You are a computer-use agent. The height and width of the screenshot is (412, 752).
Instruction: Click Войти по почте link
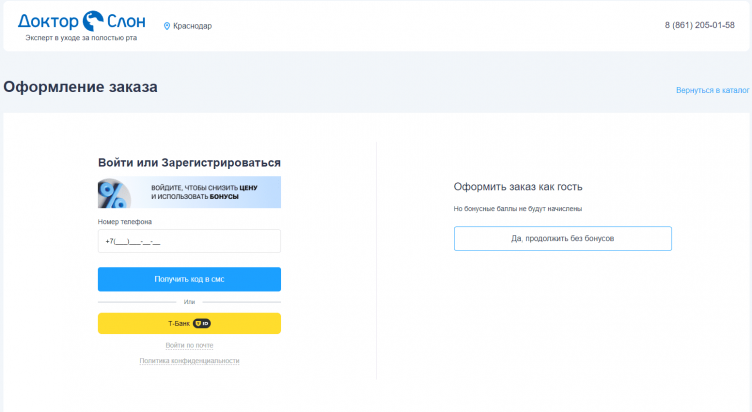(x=189, y=345)
